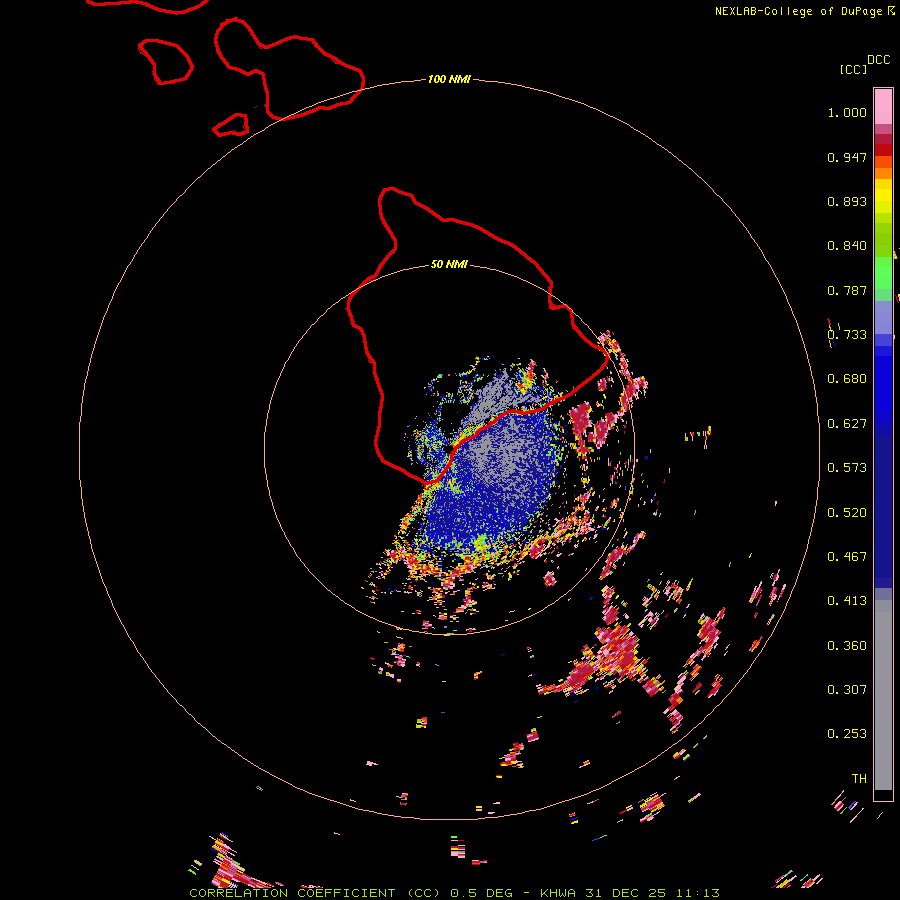Click the TH threshold label at the legend bottom
Screen dimensions: 900x900
pyautogui.click(x=859, y=779)
